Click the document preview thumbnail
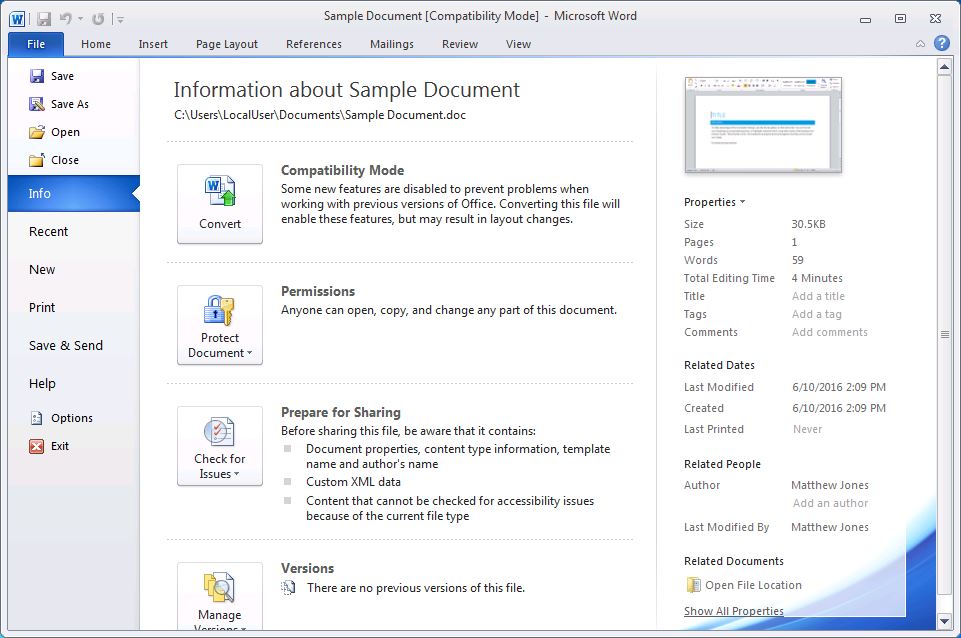961x638 pixels. click(x=763, y=125)
